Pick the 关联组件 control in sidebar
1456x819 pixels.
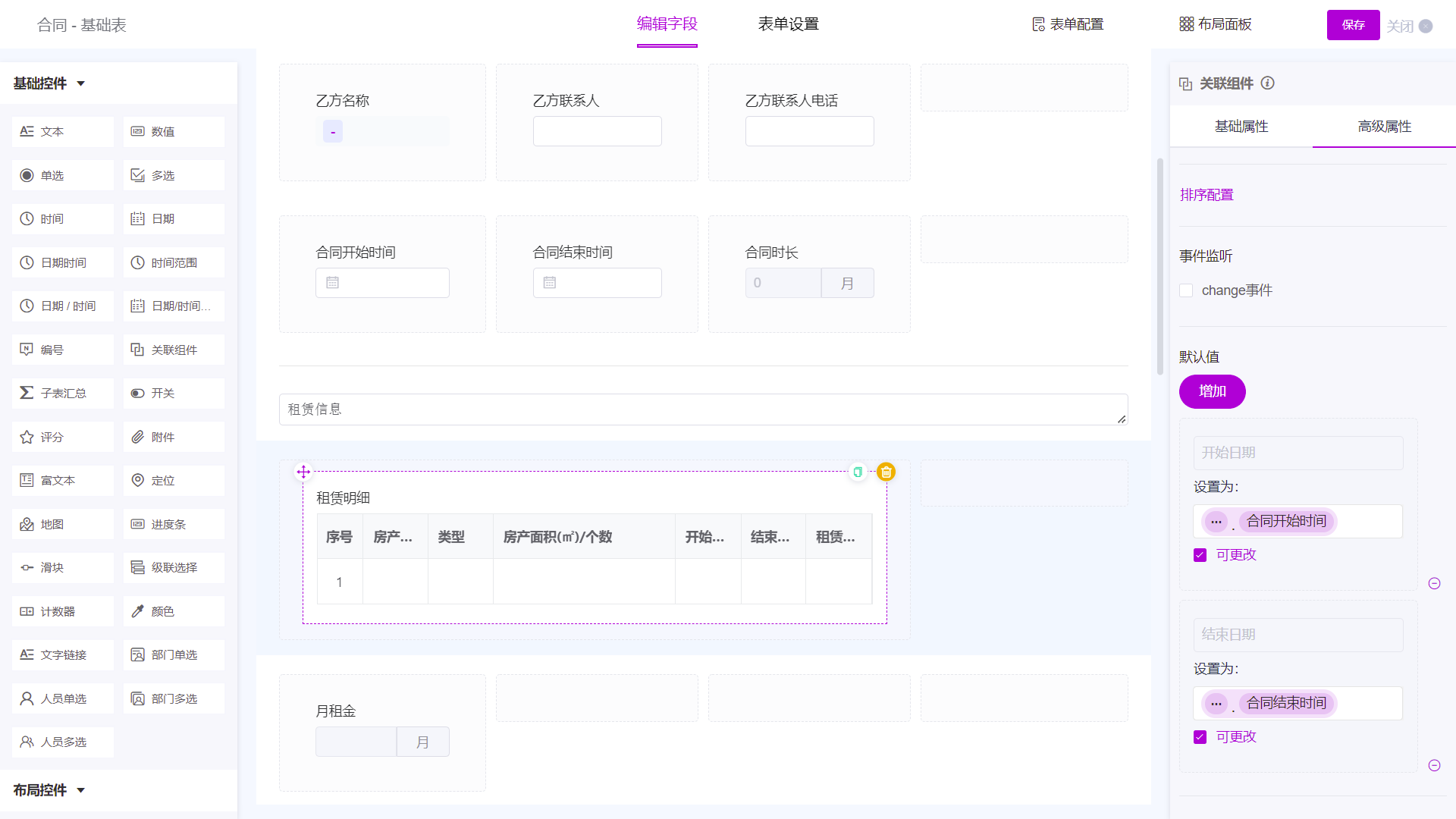174,350
